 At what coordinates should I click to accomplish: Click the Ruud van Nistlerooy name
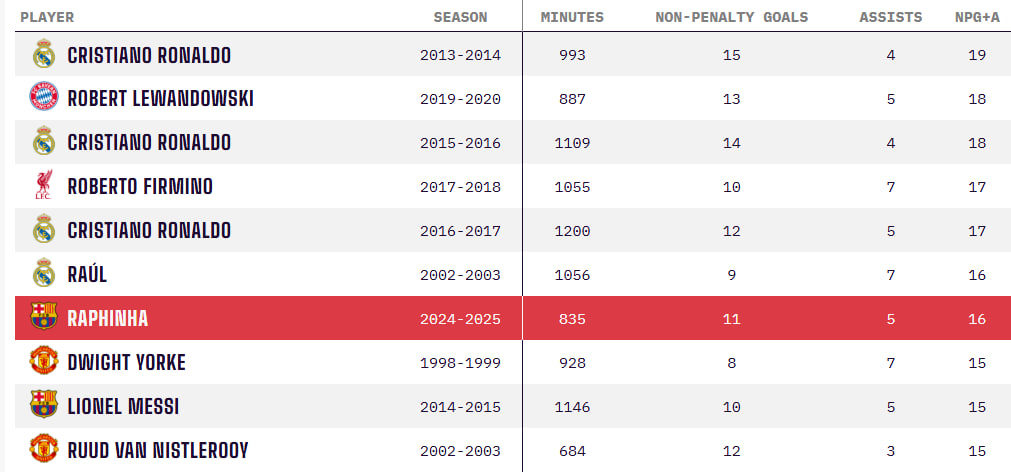[x=158, y=451]
